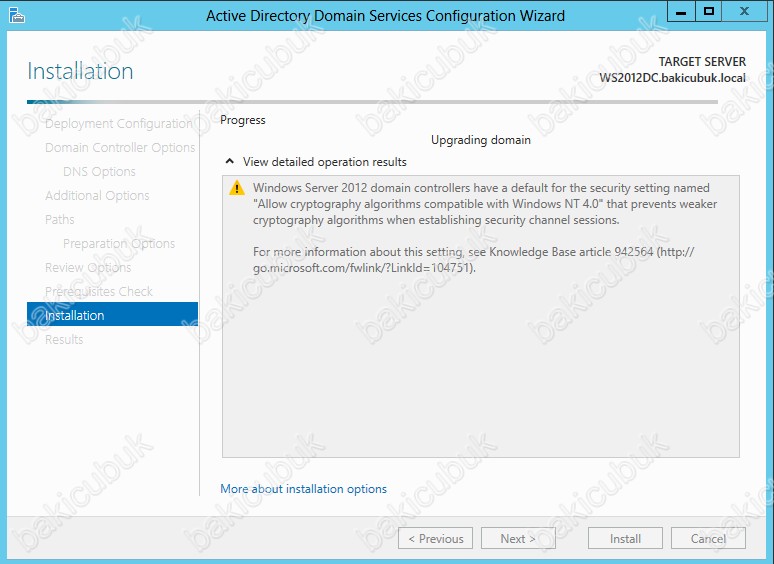Click the Install button
The height and width of the screenshot is (564, 774).
point(625,538)
